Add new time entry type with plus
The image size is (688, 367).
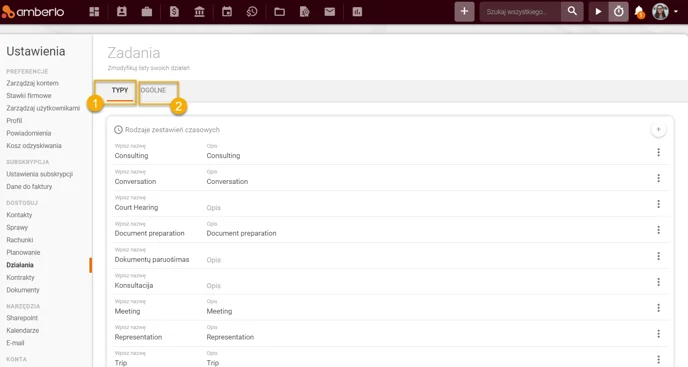click(658, 130)
